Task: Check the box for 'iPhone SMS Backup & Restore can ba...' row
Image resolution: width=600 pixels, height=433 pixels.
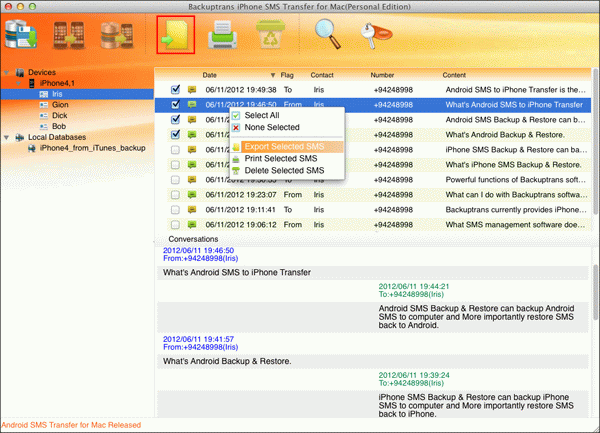Action: pyautogui.click(x=175, y=150)
